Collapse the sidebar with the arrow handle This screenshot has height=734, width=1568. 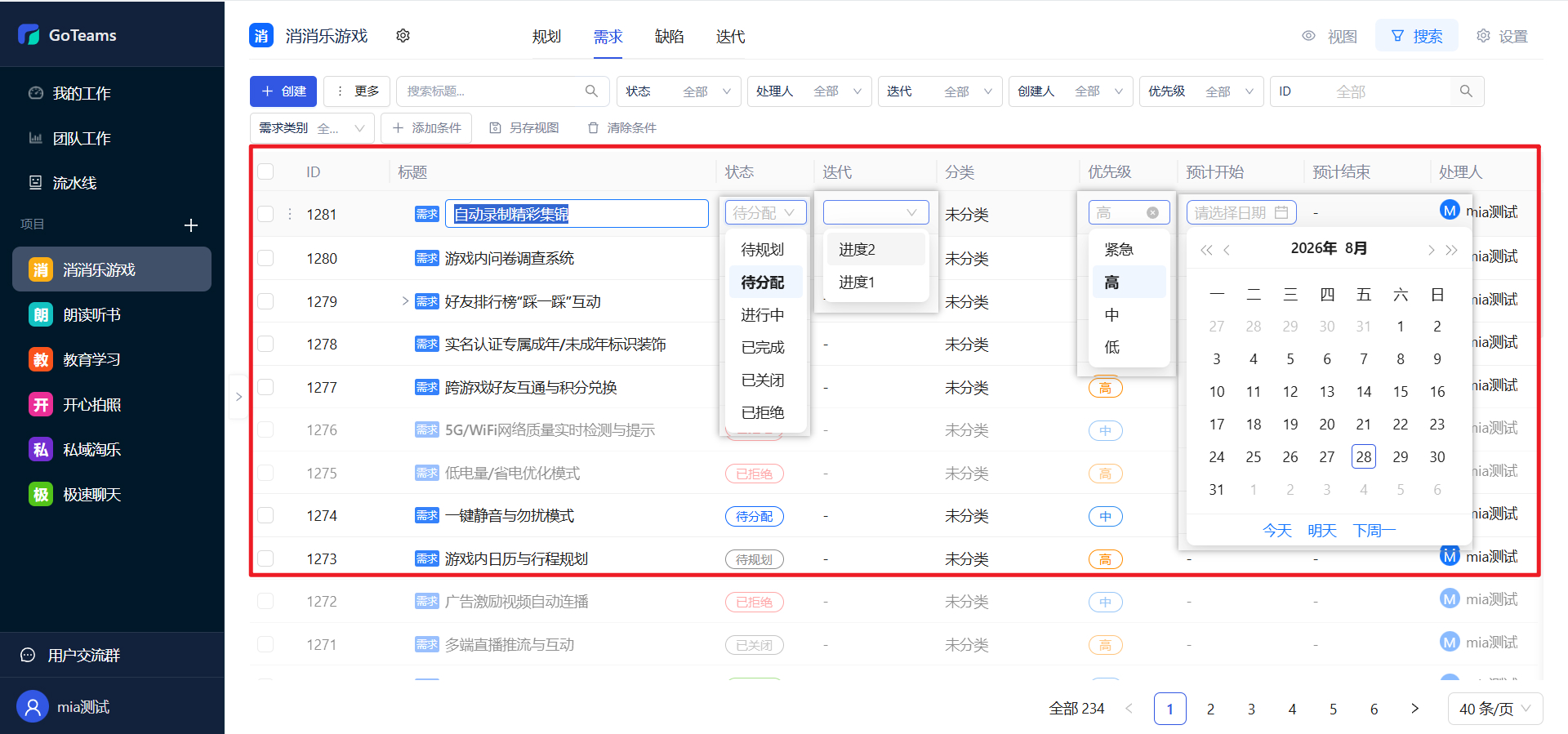coord(238,397)
